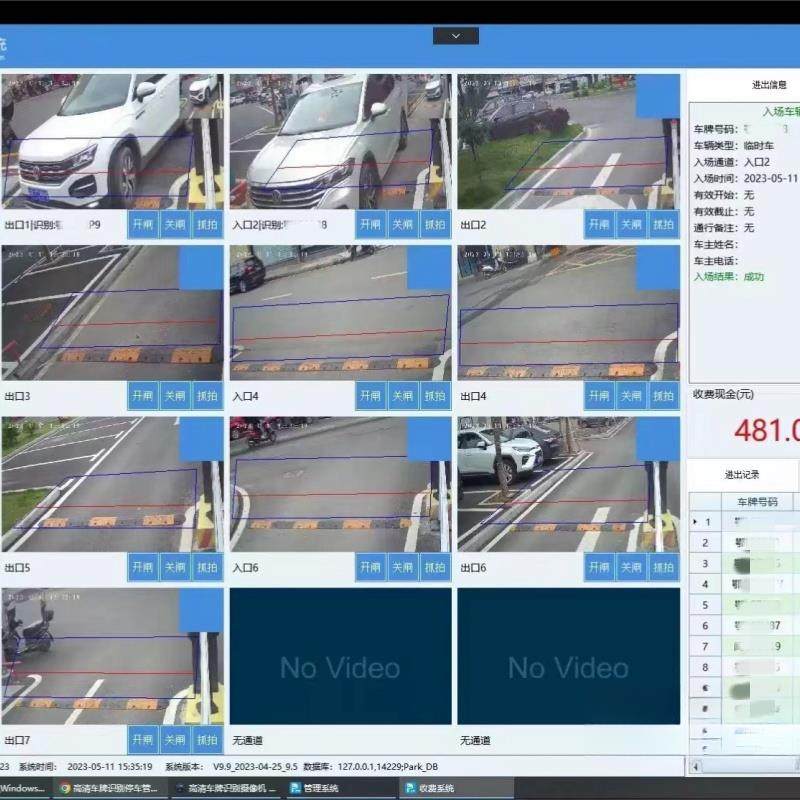Click the 数据库 127.0.0.1,14229;Park_DB status text
This screenshot has height=800, width=800.
pos(370,766)
